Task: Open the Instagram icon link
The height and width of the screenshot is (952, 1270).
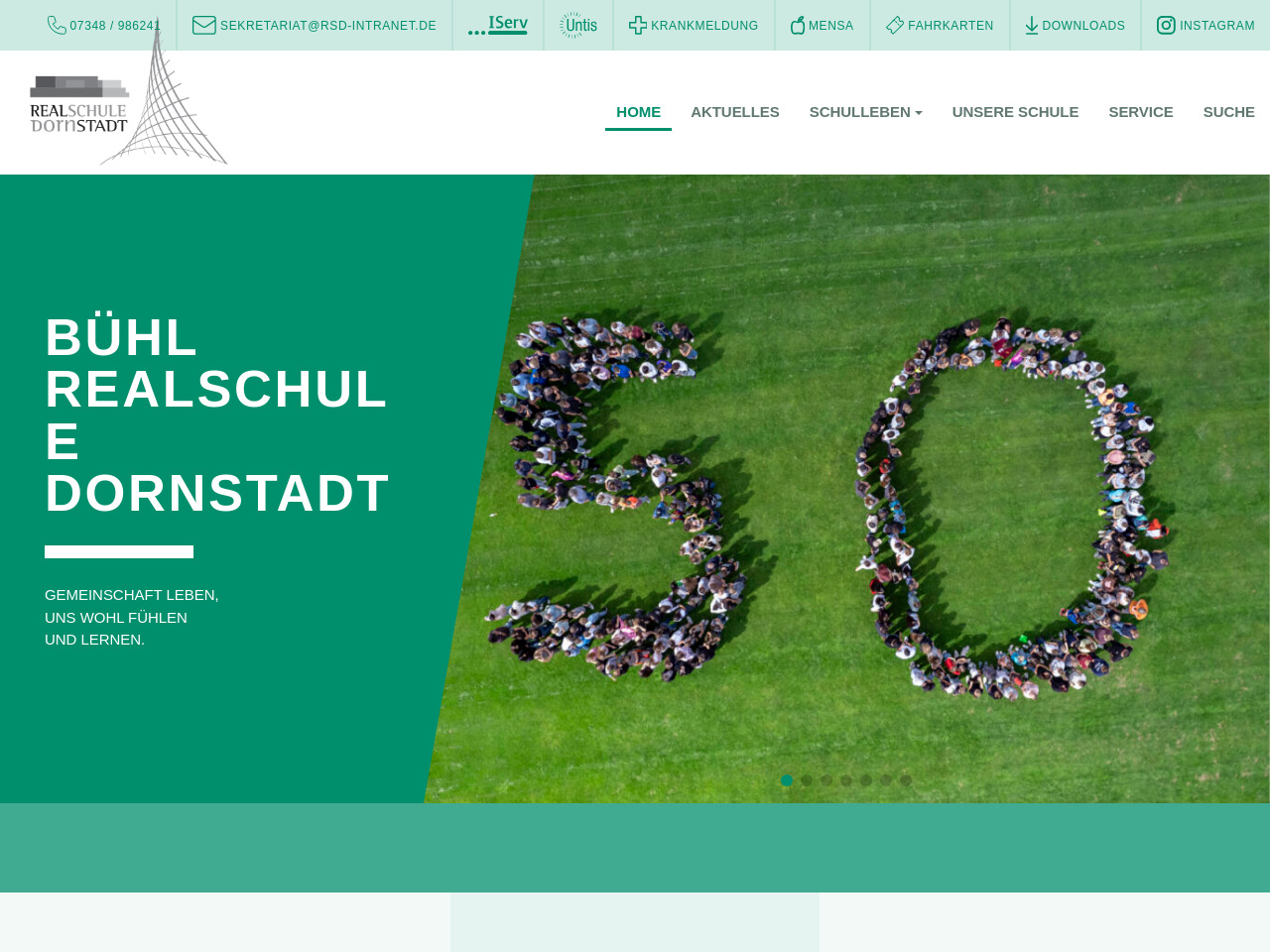Action: (x=1167, y=26)
